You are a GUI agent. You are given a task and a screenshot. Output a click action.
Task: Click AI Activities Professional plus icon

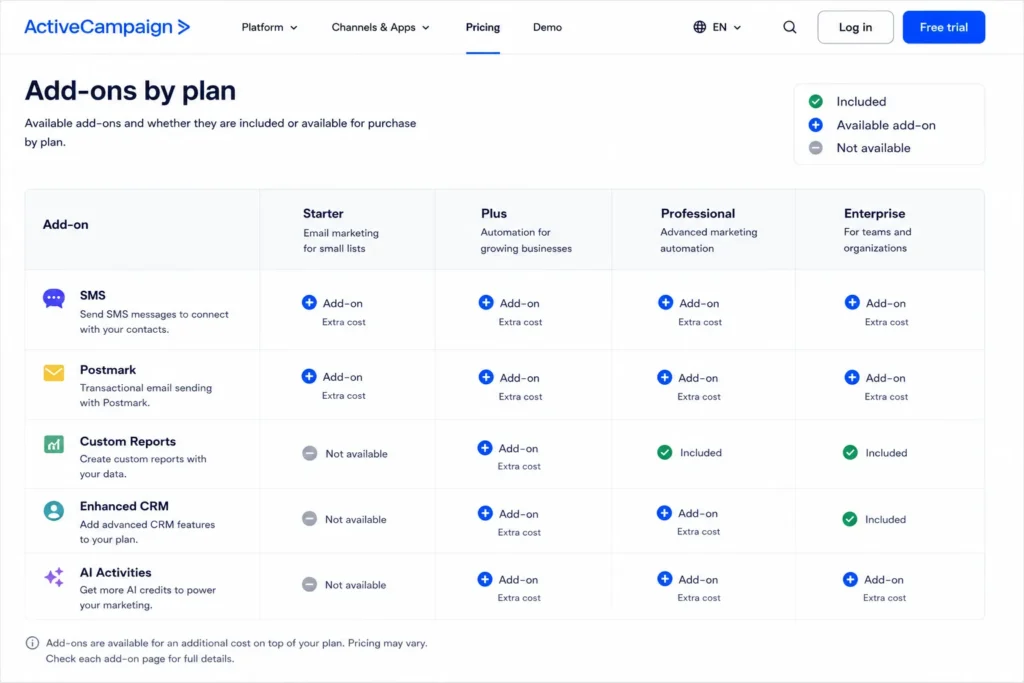665,579
